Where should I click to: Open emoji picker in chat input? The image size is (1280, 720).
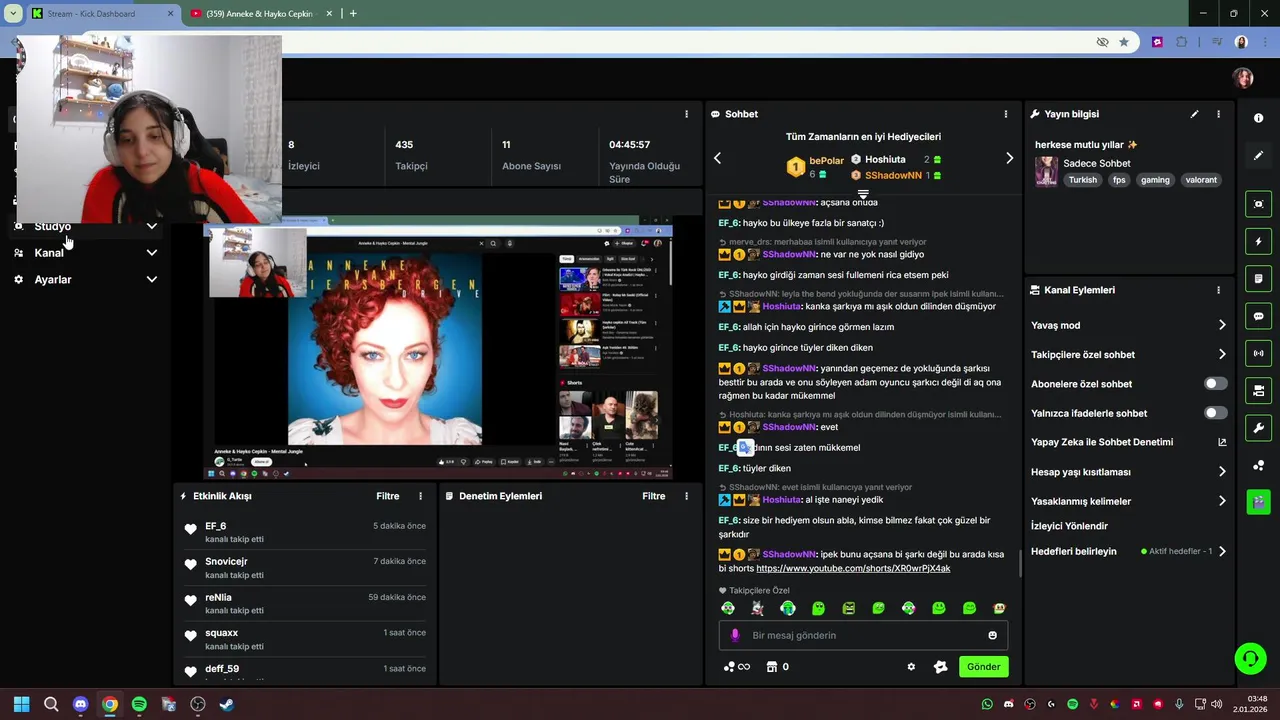click(x=992, y=635)
